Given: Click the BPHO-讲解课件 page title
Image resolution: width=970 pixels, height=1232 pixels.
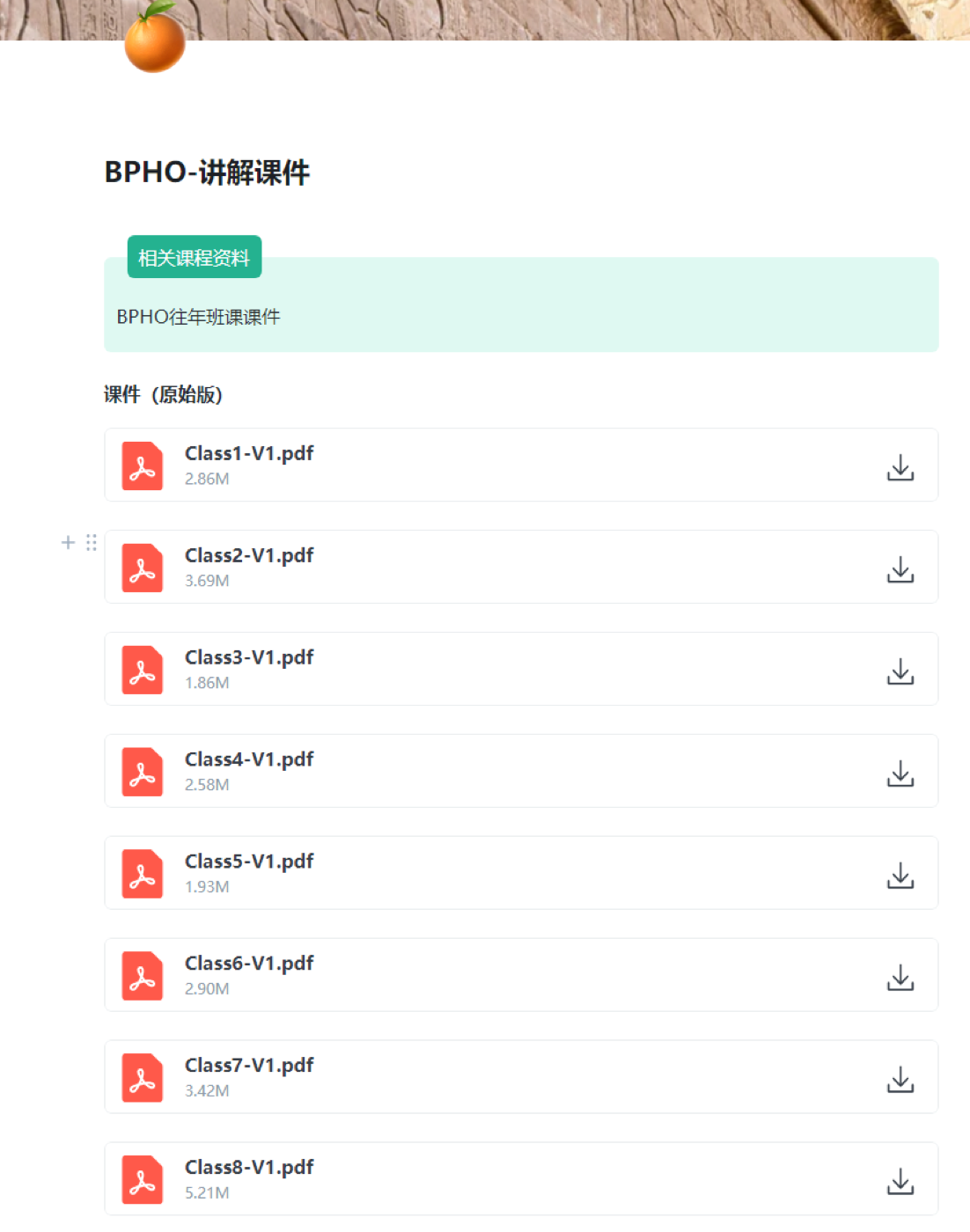Looking at the screenshot, I should point(207,172).
